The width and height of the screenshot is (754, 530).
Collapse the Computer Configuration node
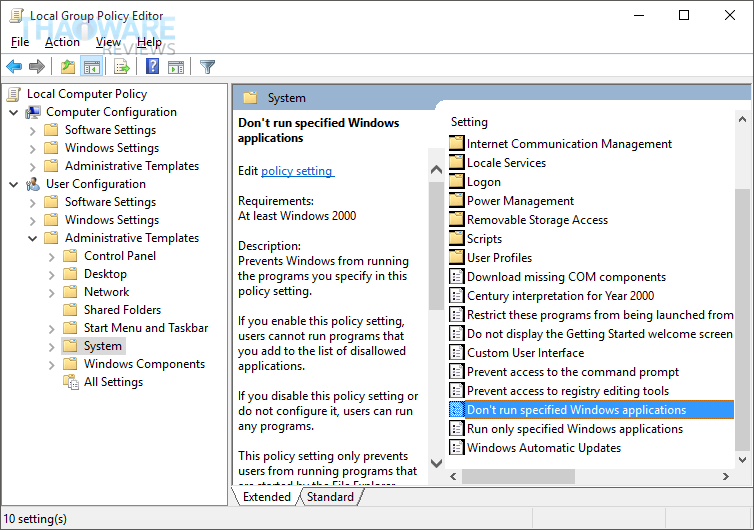(14, 113)
